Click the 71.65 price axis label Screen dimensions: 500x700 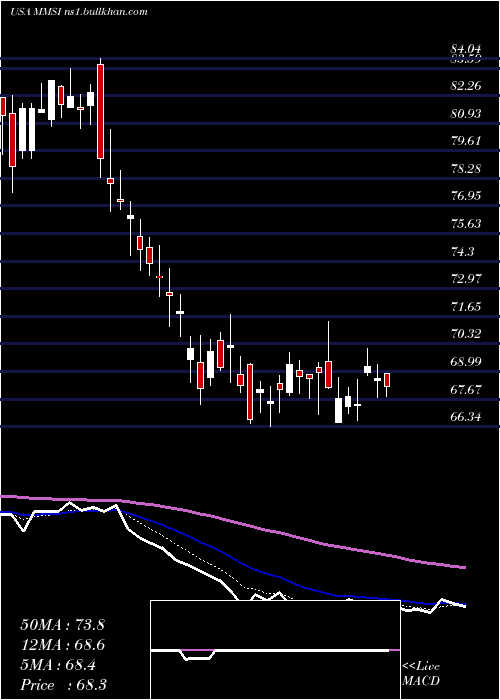[x=466, y=306]
